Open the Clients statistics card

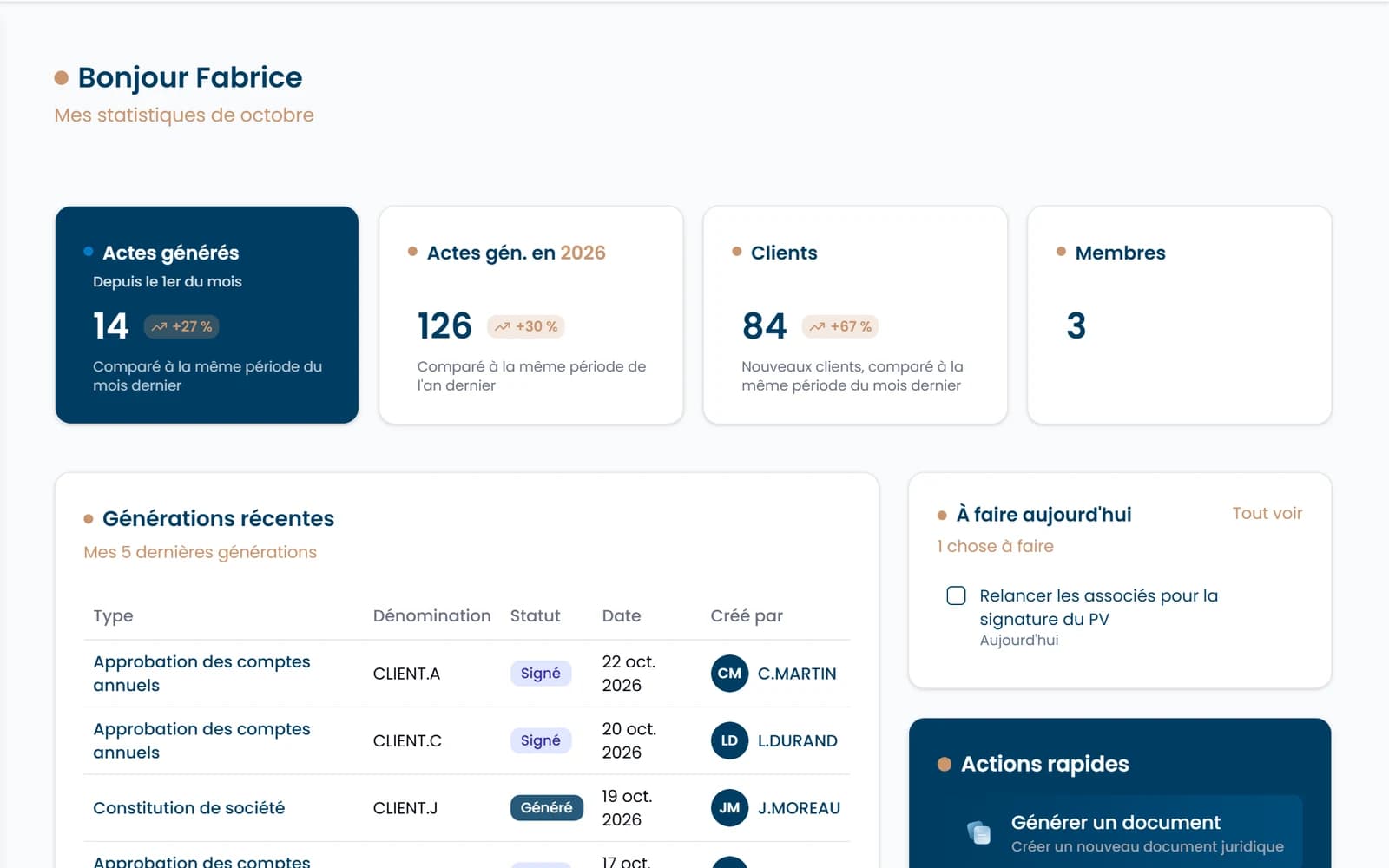coord(855,315)
